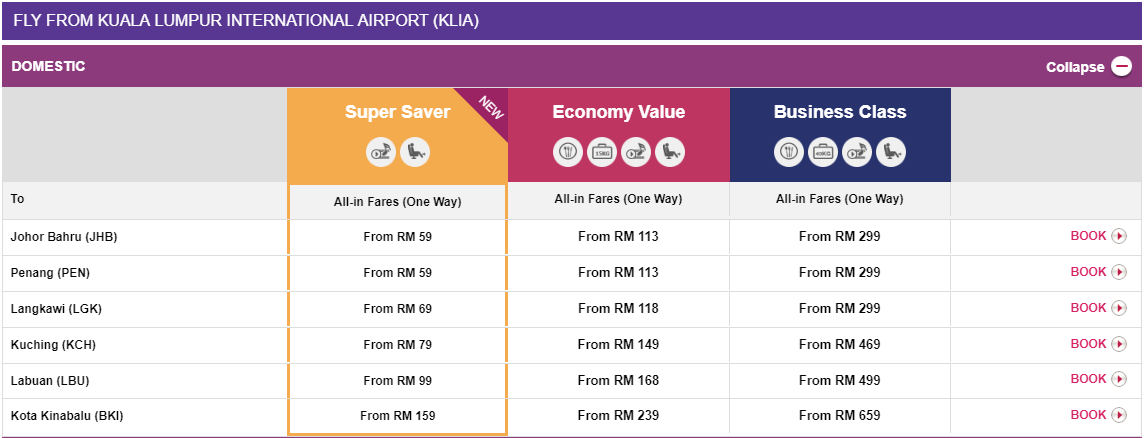Select the Business Class fare column header
1145x438 pixels.
pyautogui.click(x=840, y=112)
